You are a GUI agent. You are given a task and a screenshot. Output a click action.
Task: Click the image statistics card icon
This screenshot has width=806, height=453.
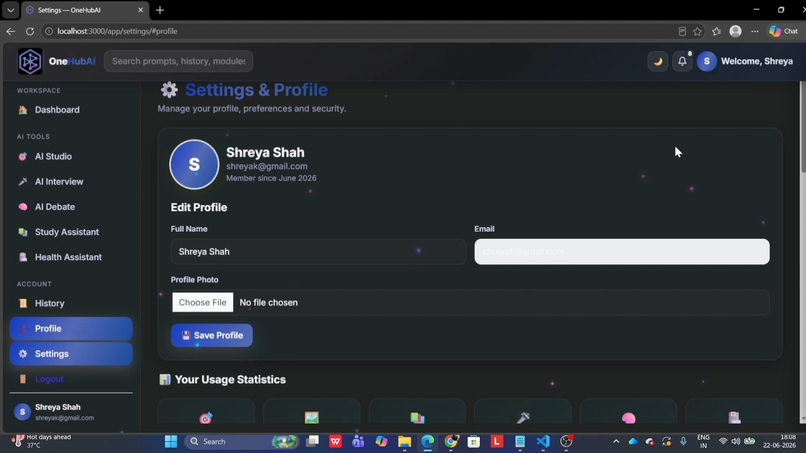[312, 418]
